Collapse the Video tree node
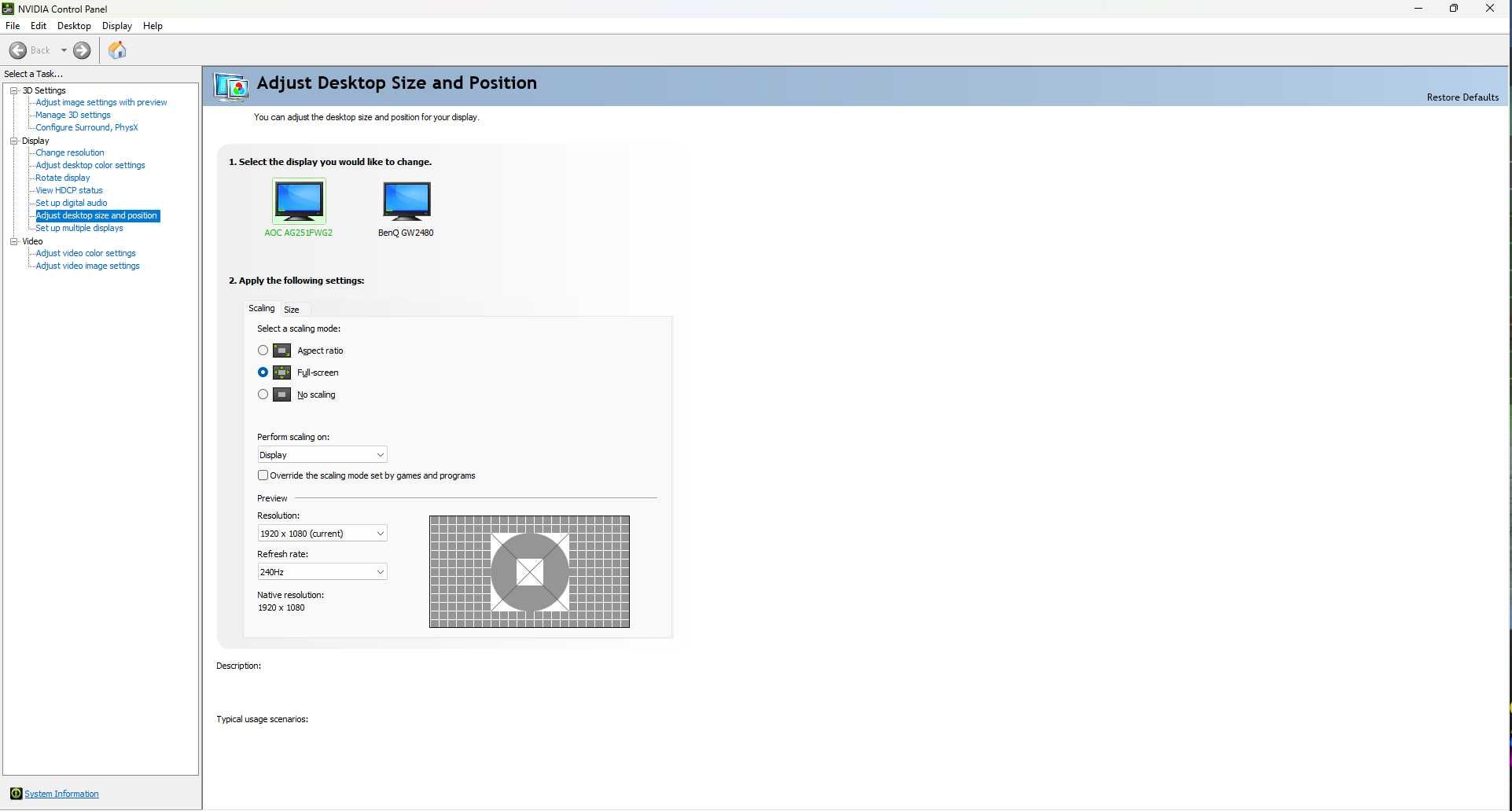This screenshot has height=811, width=1512. point(14,241)
